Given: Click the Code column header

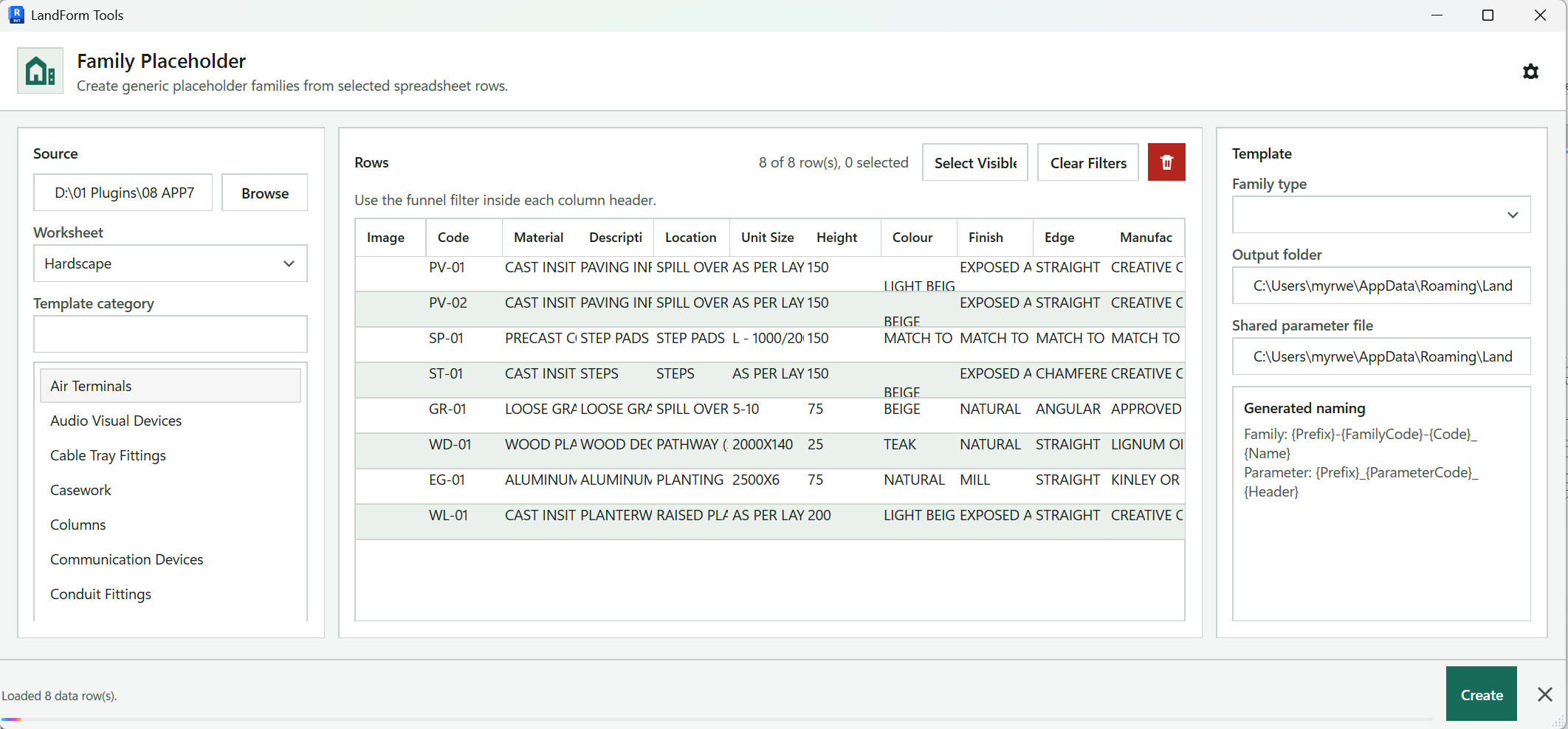Looking at the screenshot, I should click(x=464, y=238).
